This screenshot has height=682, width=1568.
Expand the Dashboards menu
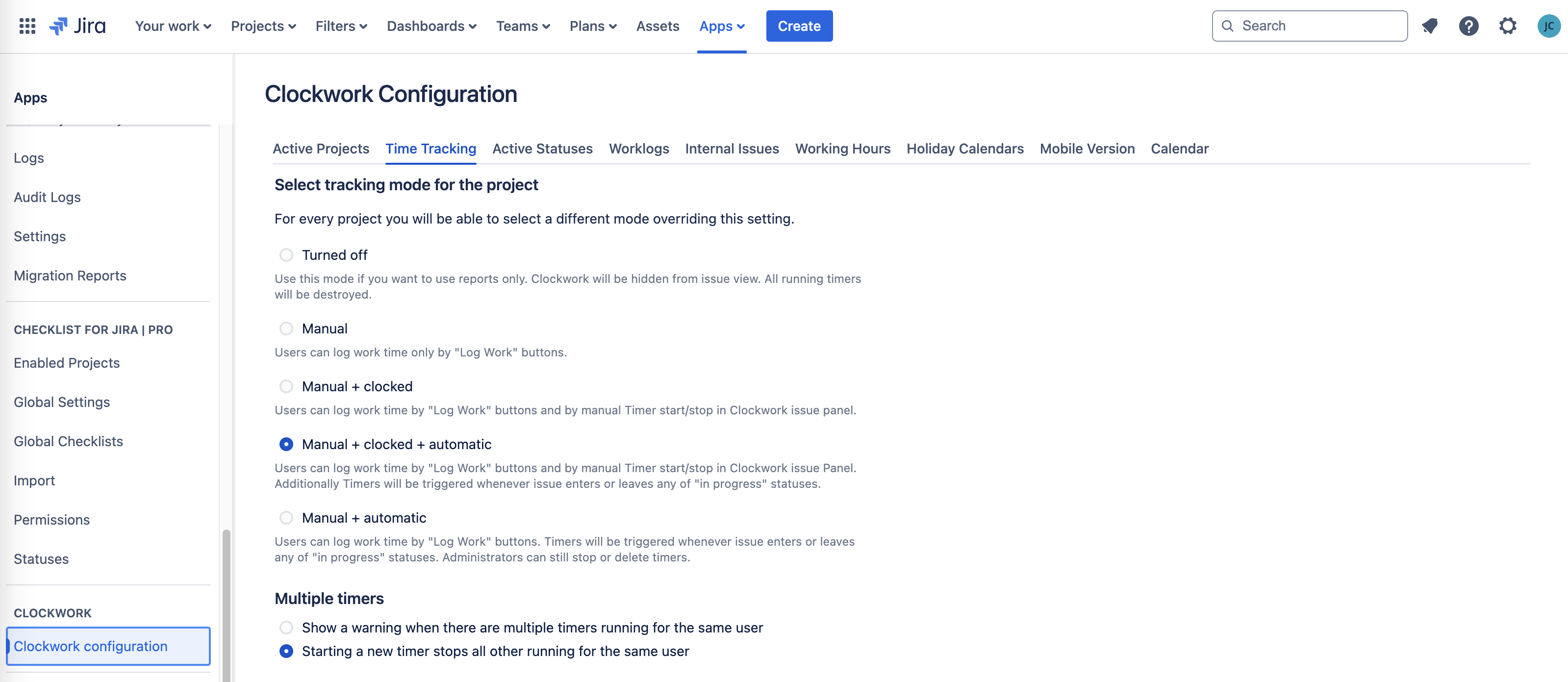tap(431, 26)
